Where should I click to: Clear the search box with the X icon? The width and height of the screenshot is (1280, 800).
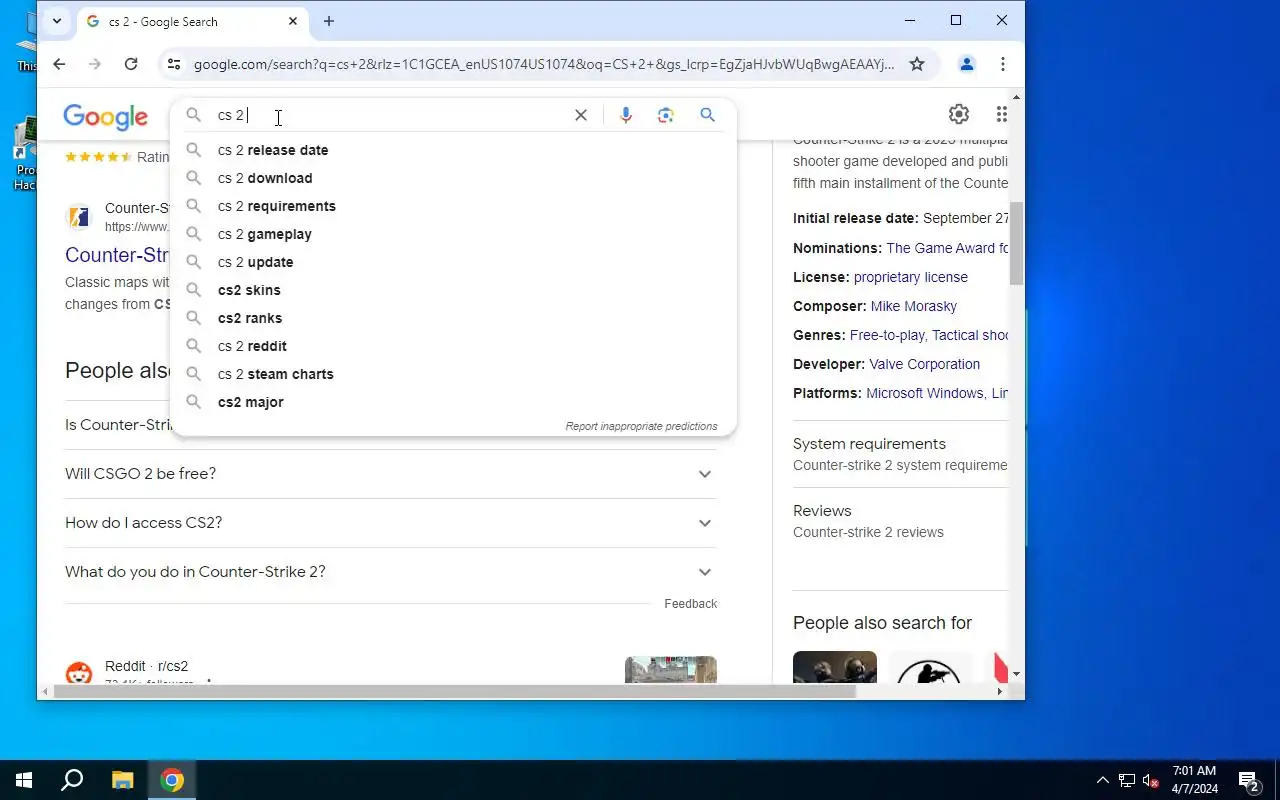[580, 115]
